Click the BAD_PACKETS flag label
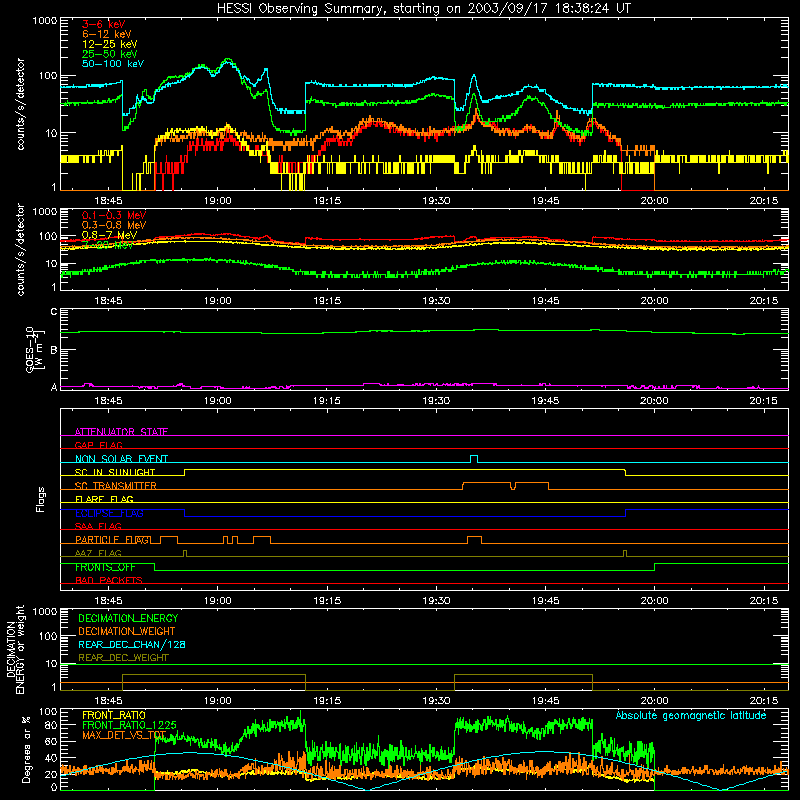800x800 pixels. (x=108, y=580)
